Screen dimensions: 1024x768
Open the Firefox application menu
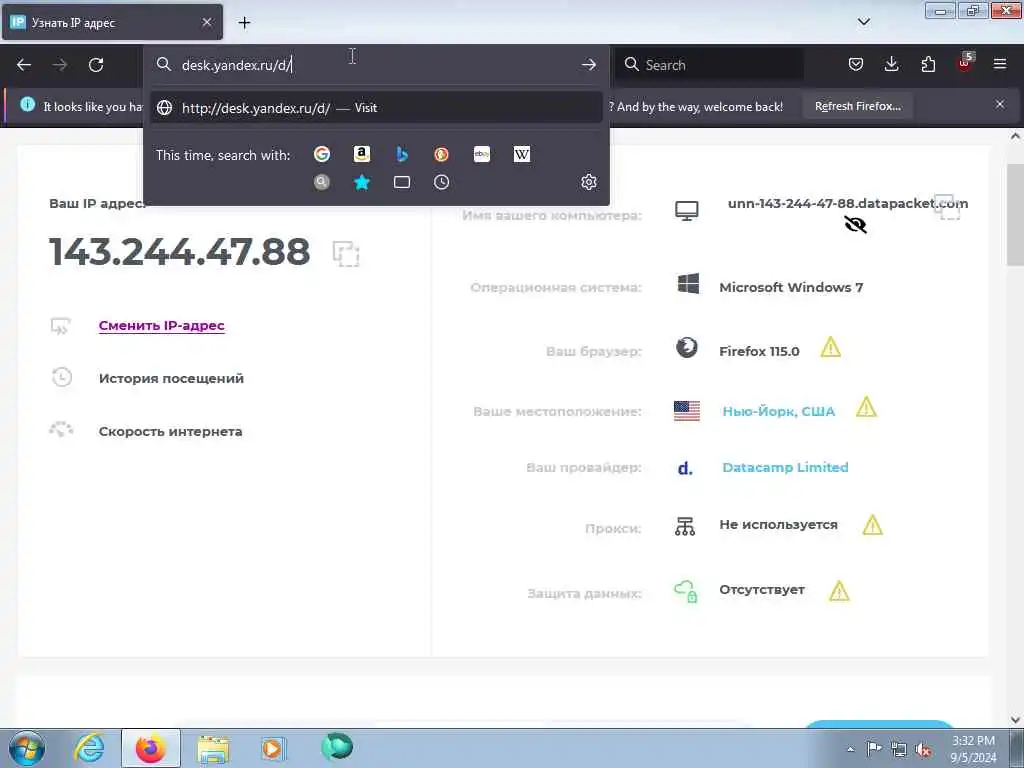coord(1000,64)
